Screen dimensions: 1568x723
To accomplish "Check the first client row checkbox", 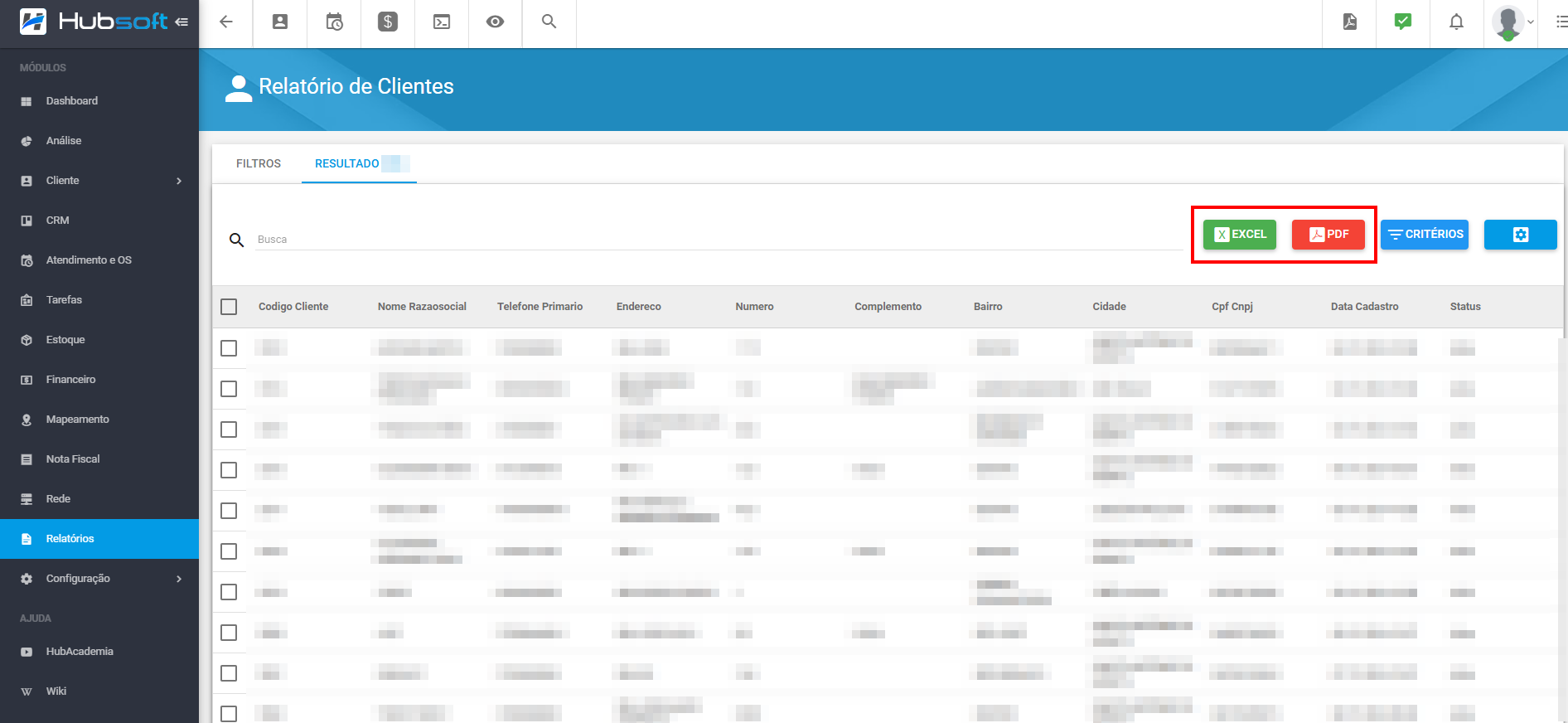I will coord(229,348).
